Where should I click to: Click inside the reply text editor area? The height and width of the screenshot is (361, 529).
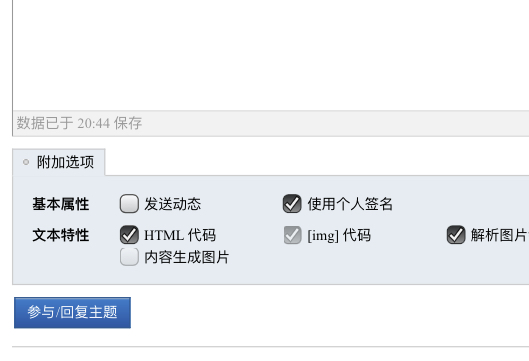[271, 54]
